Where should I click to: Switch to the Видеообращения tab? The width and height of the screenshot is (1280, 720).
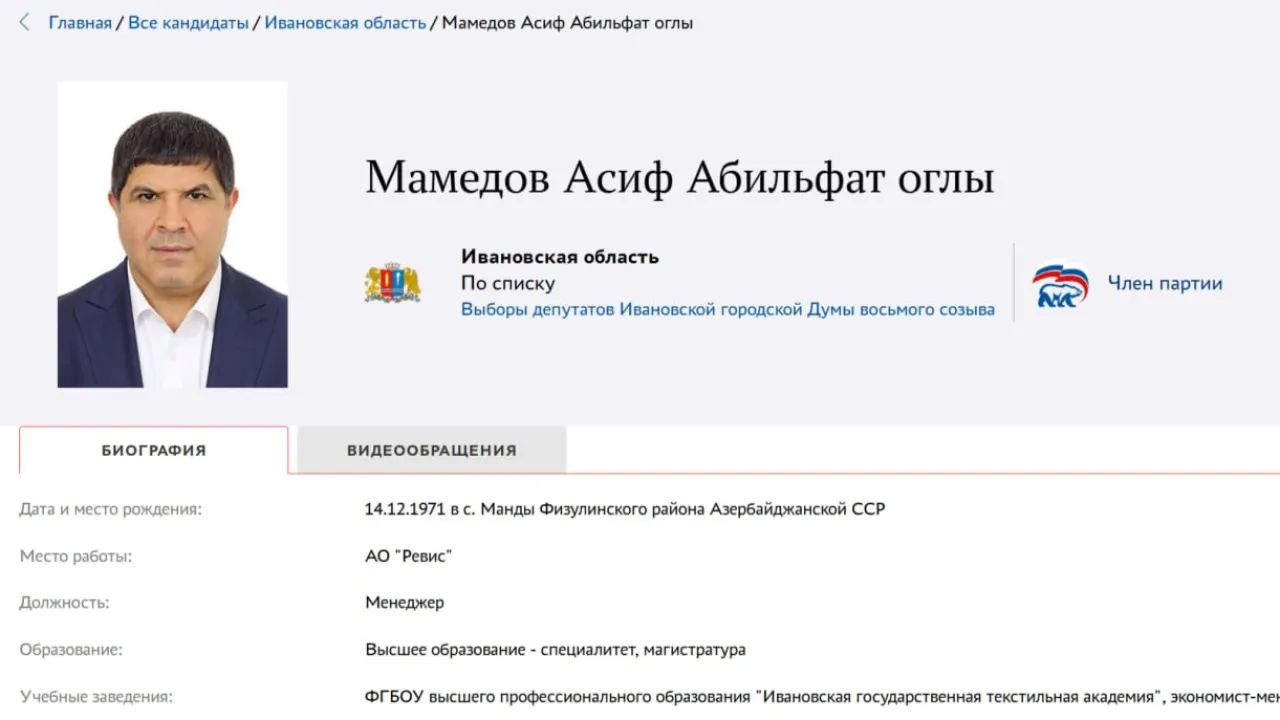431,450
